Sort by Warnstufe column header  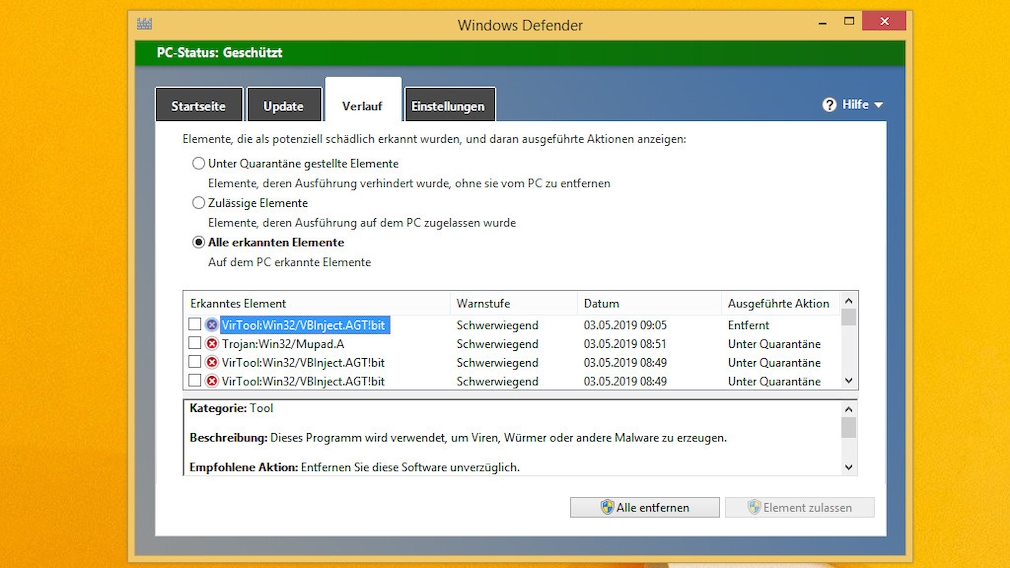[x=513, y=303]
